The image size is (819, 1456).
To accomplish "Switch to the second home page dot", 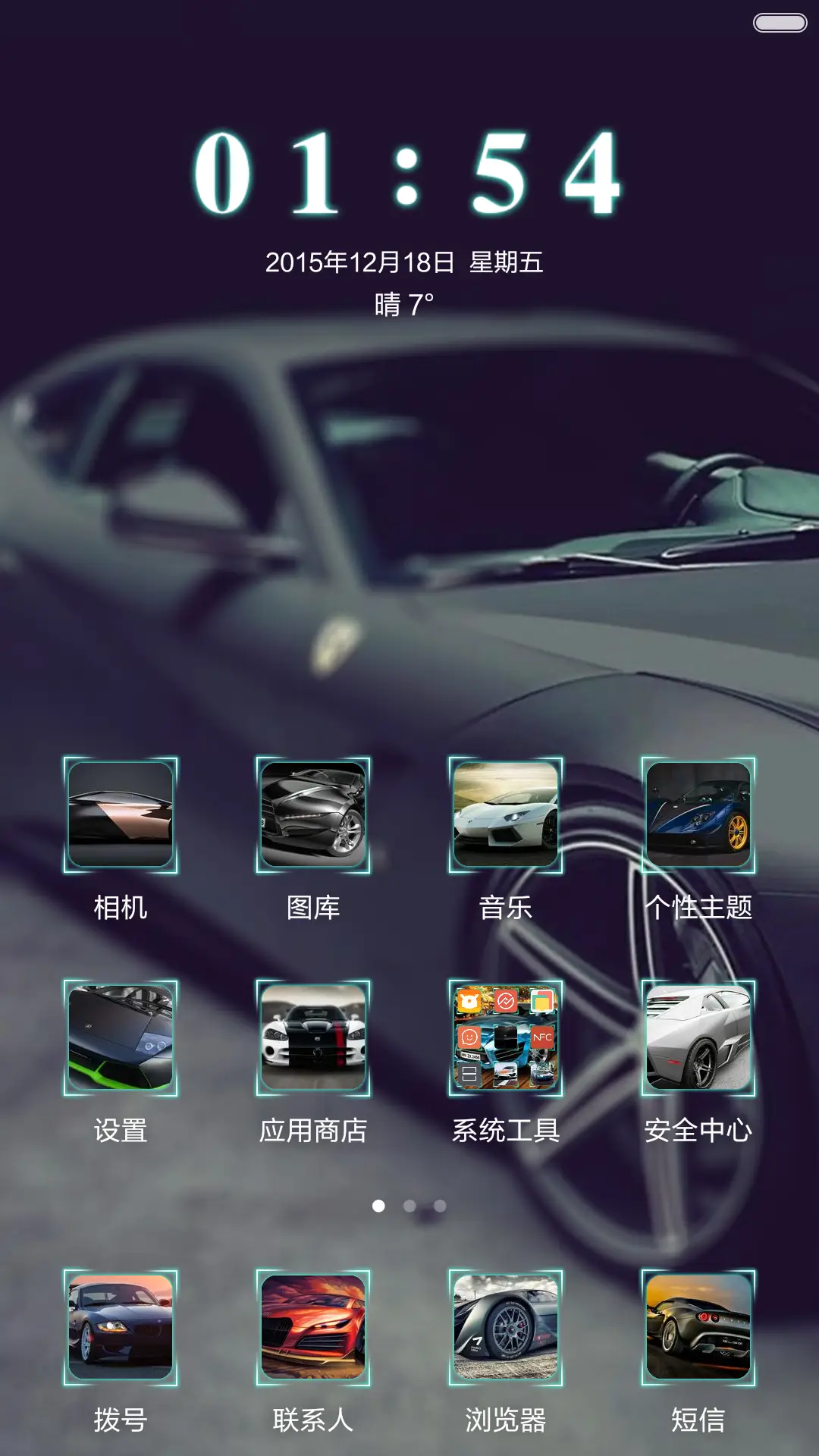I will coord(409,1206).
